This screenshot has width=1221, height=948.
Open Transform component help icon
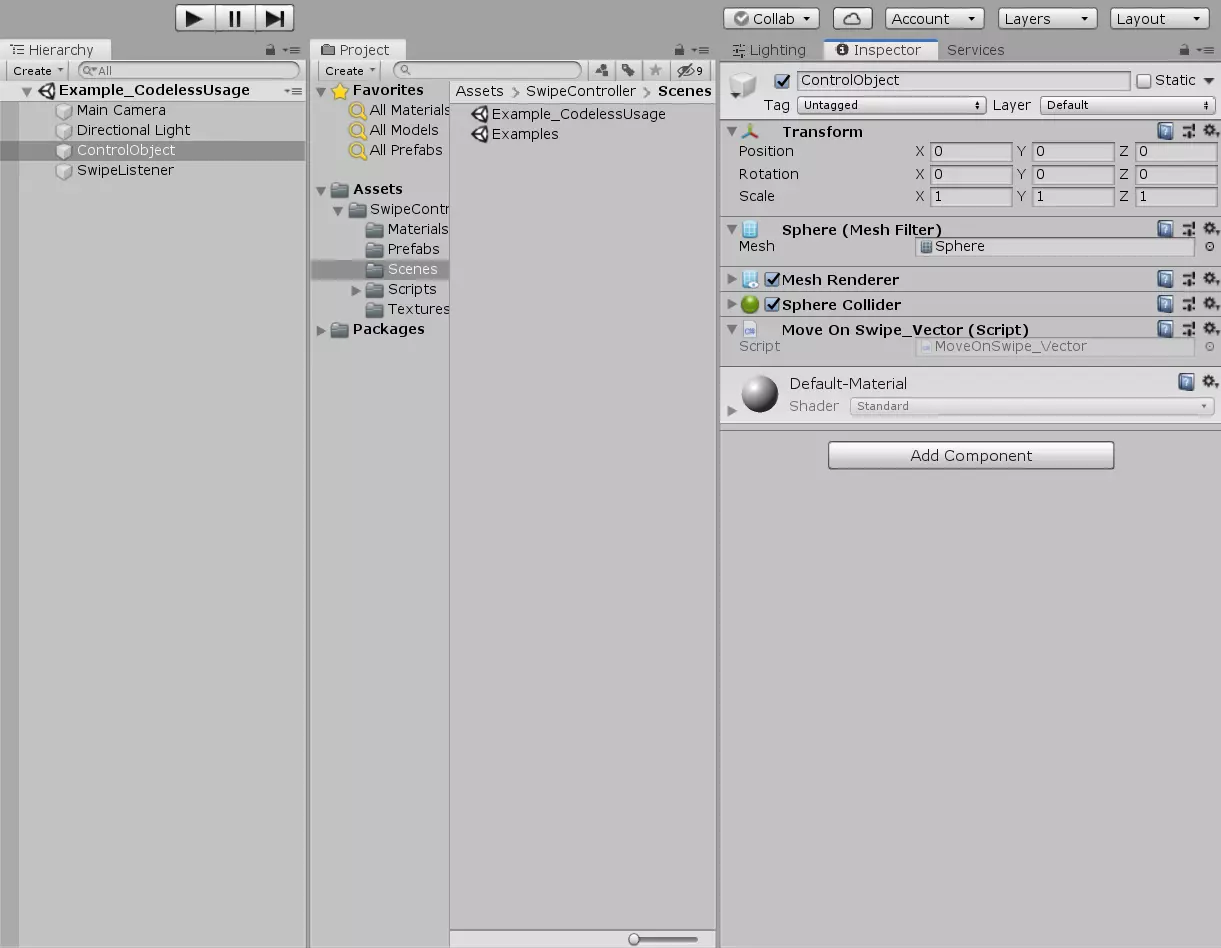click(1165, 131)
